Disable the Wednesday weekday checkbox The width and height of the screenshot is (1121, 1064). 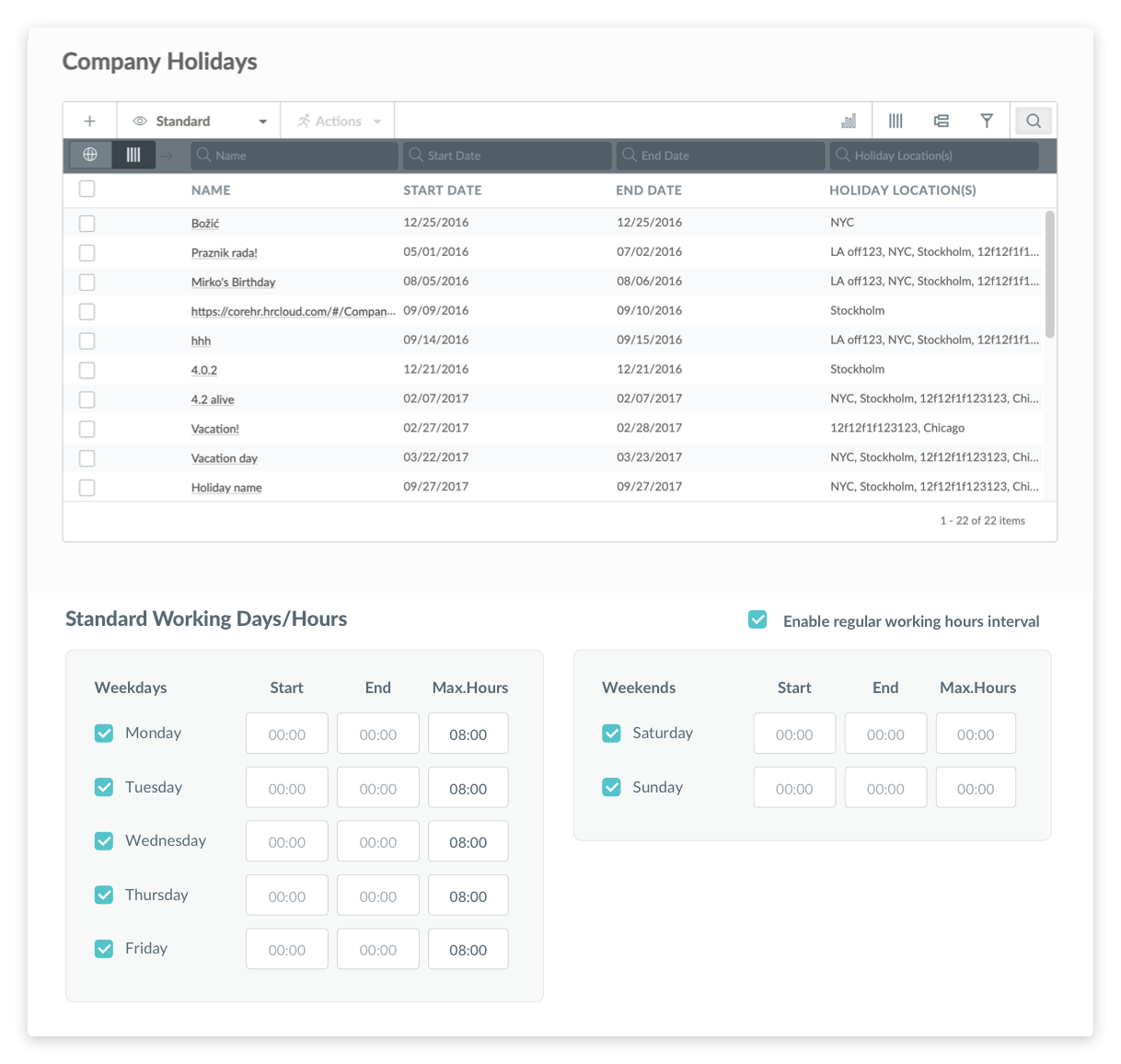point(103,840)
